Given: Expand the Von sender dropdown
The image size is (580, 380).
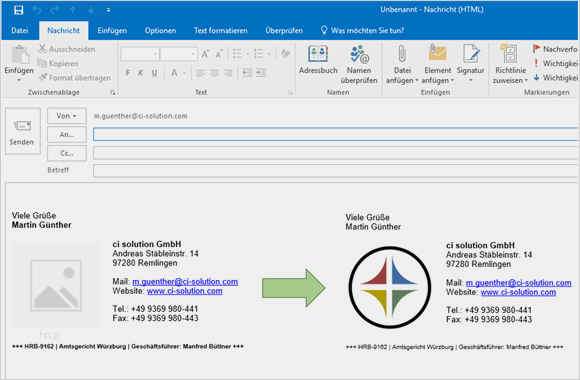Looking at the screenshot, I should pos(67,116).
